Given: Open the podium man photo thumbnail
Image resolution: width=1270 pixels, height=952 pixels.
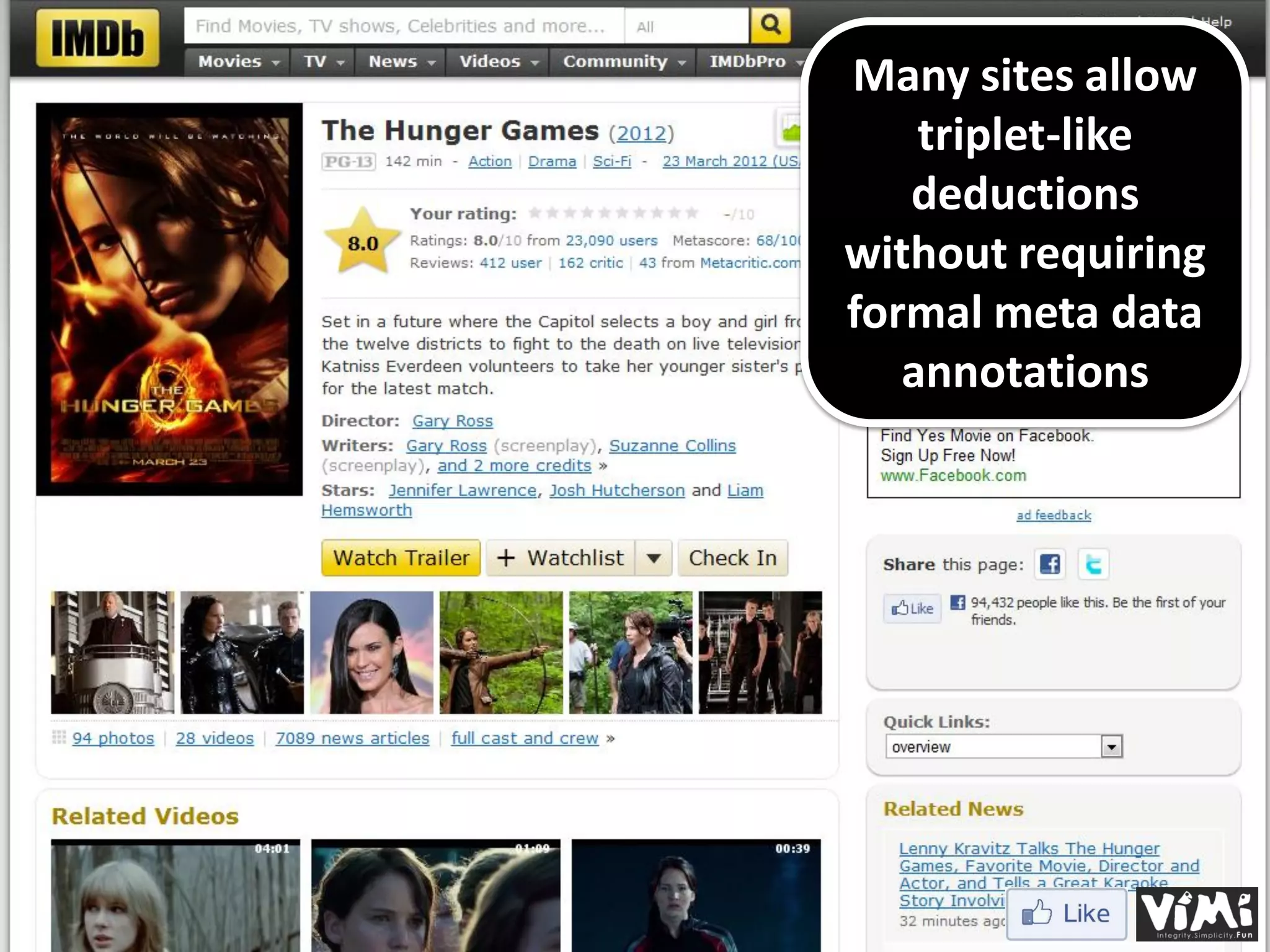Looking at the screenshot, I should pyautogui.click(x=112, y=653).
